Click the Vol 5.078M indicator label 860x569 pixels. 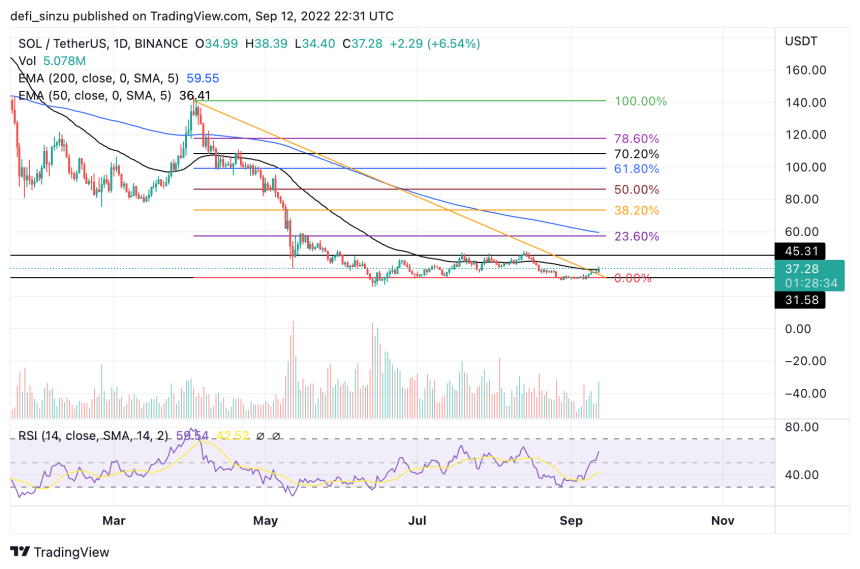click(52, 61)
